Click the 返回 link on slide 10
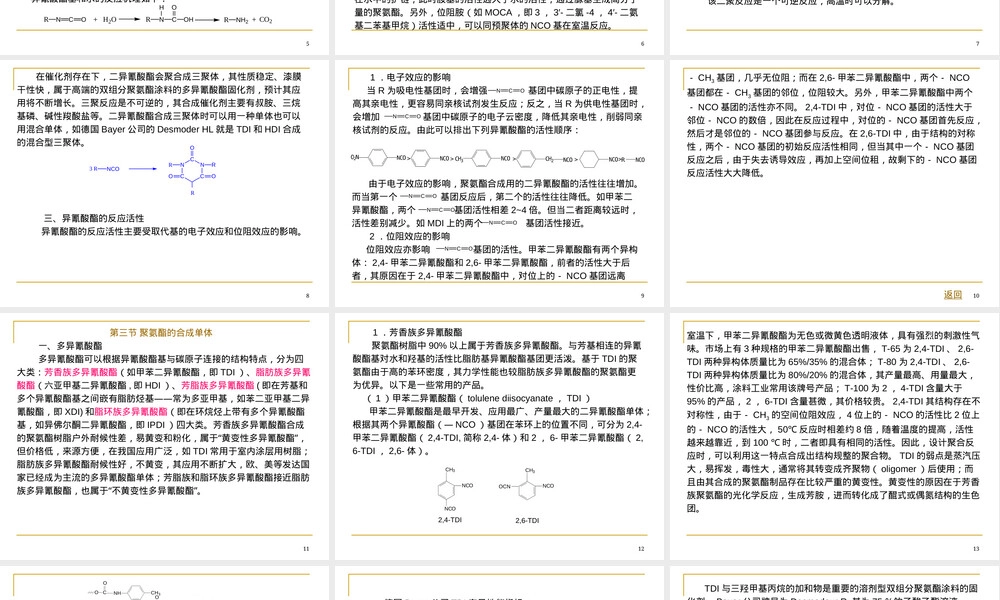 (953, 295)
